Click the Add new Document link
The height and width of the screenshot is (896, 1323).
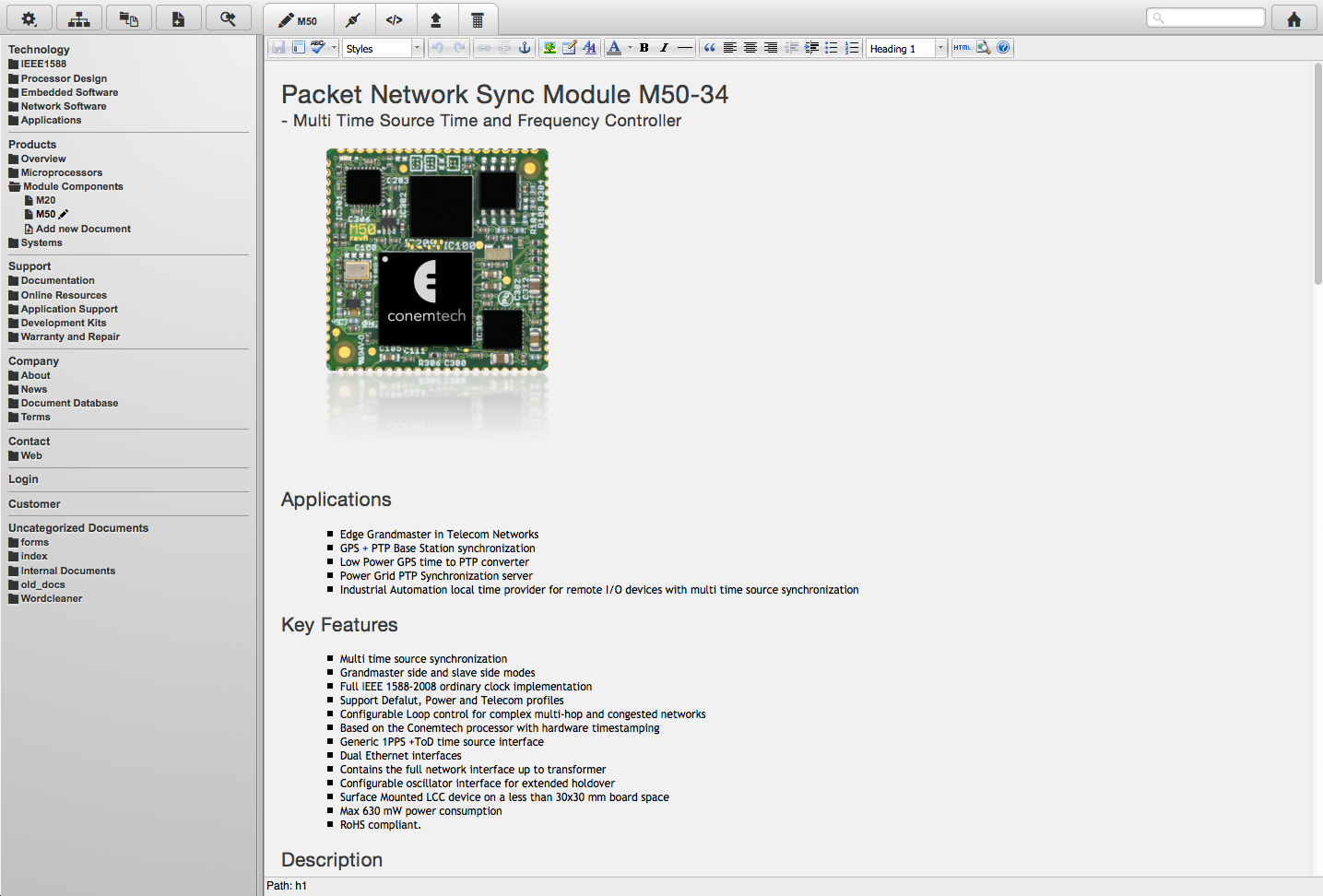78,229
